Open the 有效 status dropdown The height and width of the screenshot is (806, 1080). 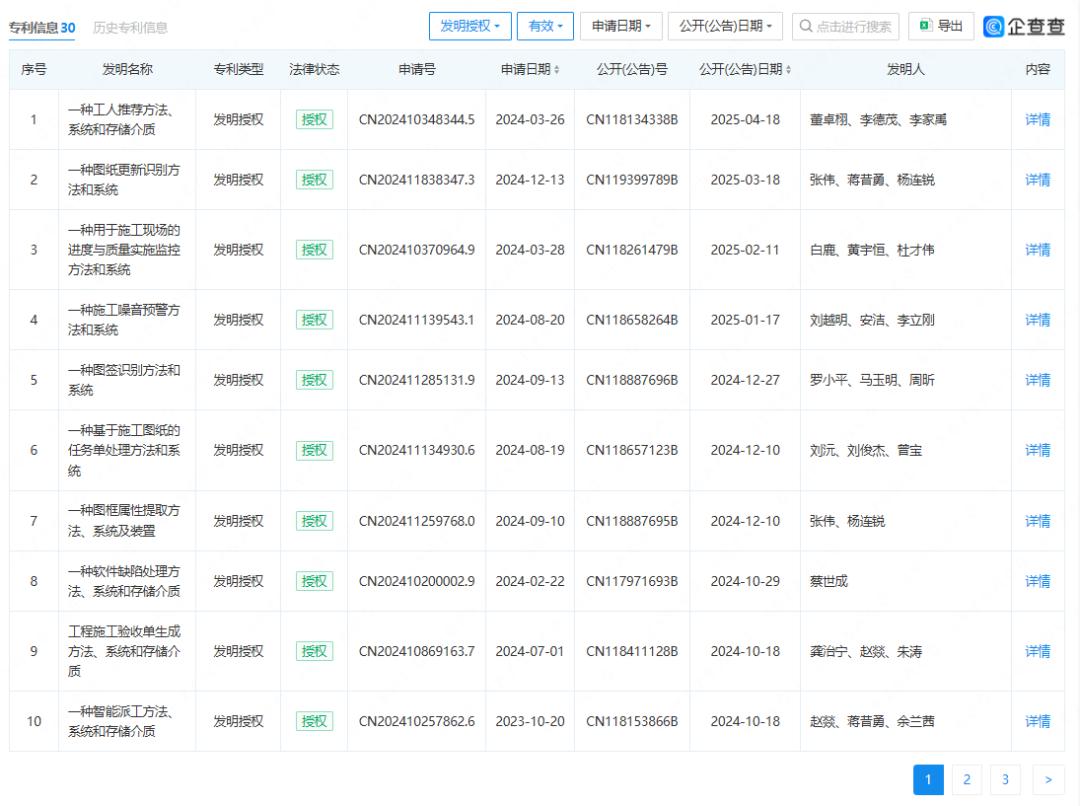(x=545, y=26)
